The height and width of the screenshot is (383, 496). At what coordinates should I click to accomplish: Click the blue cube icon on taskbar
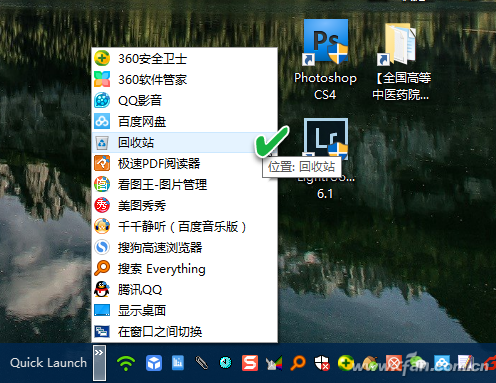click(x=154, y=363)
